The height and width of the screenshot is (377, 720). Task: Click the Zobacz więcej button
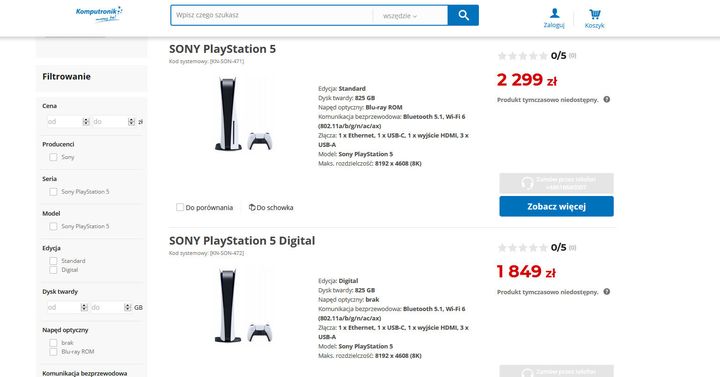[556, 206]
